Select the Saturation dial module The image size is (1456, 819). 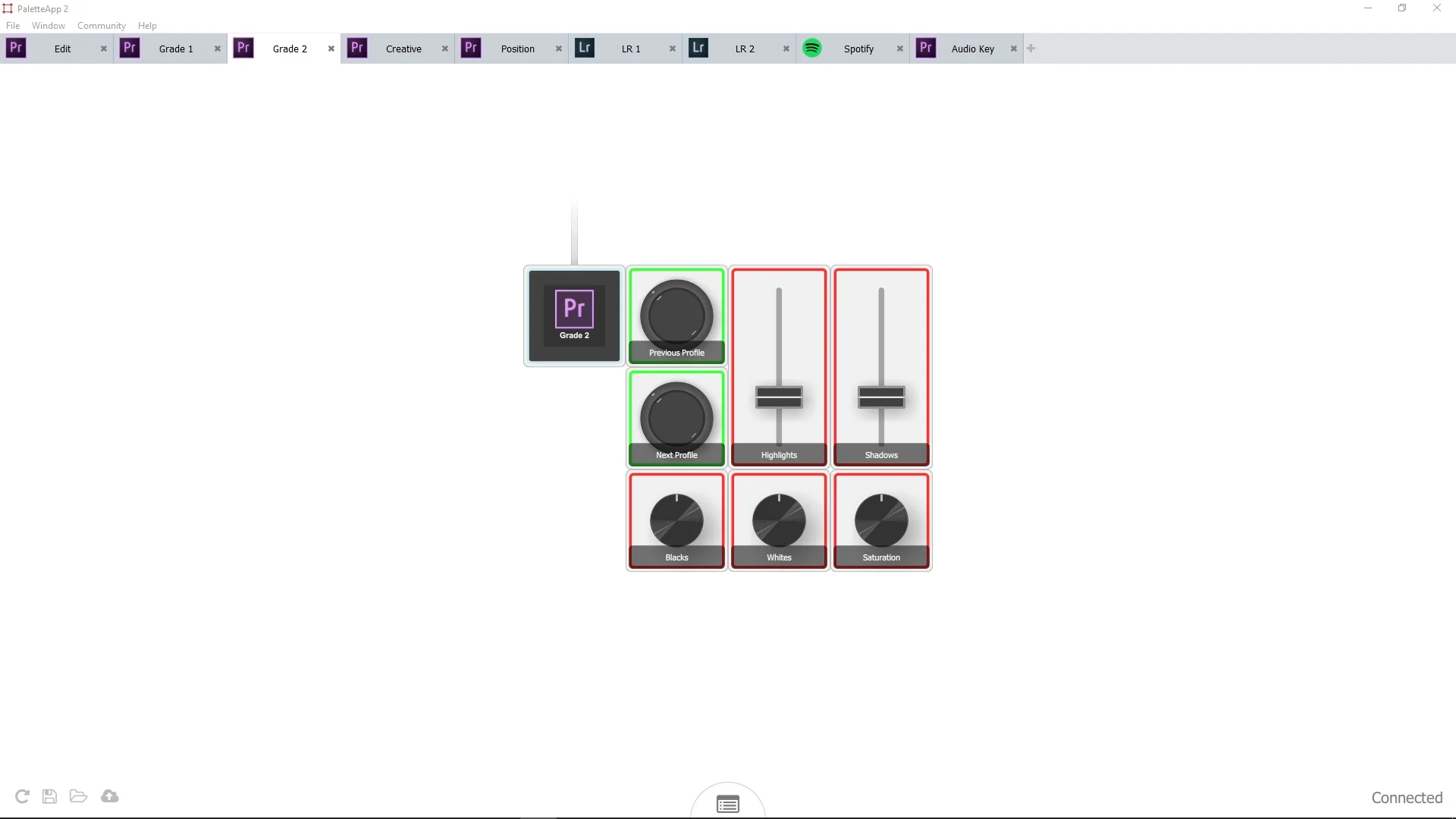coord(881,520)
